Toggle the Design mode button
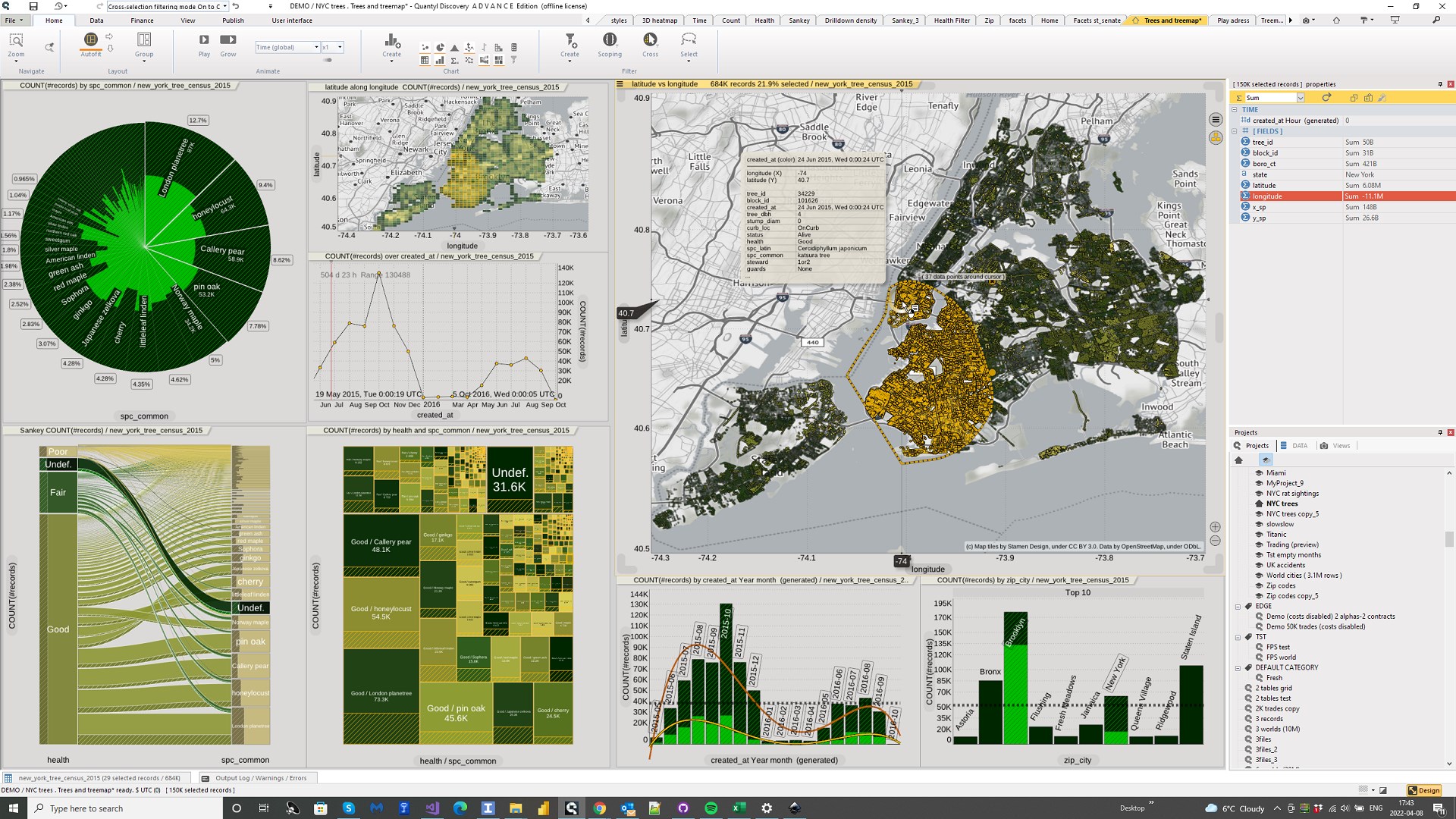Image resolution: width=1456 pixels, height=819 pixels. point(1424,790)
